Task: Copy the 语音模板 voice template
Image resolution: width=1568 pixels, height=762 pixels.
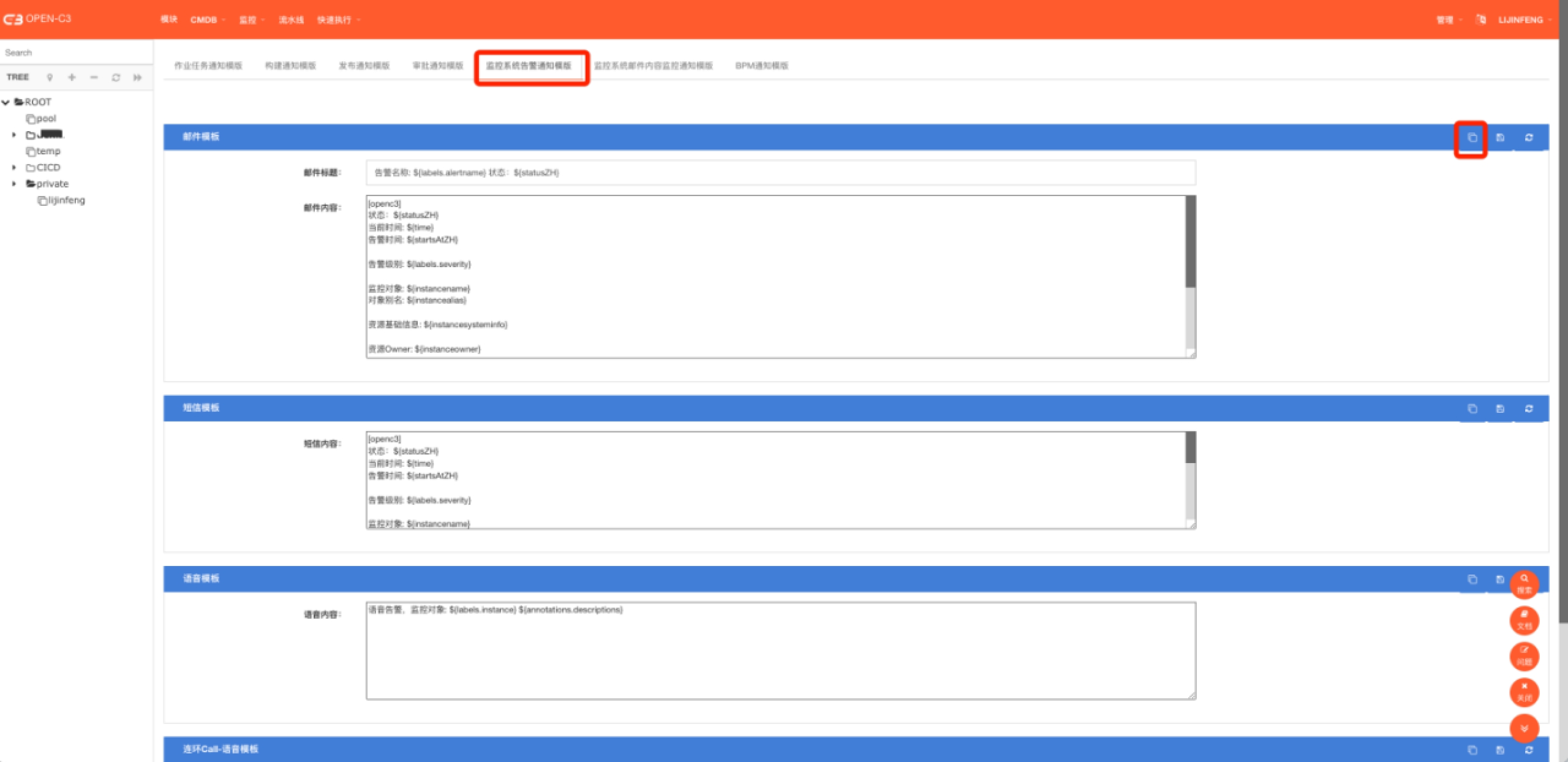Action: 1472,579
